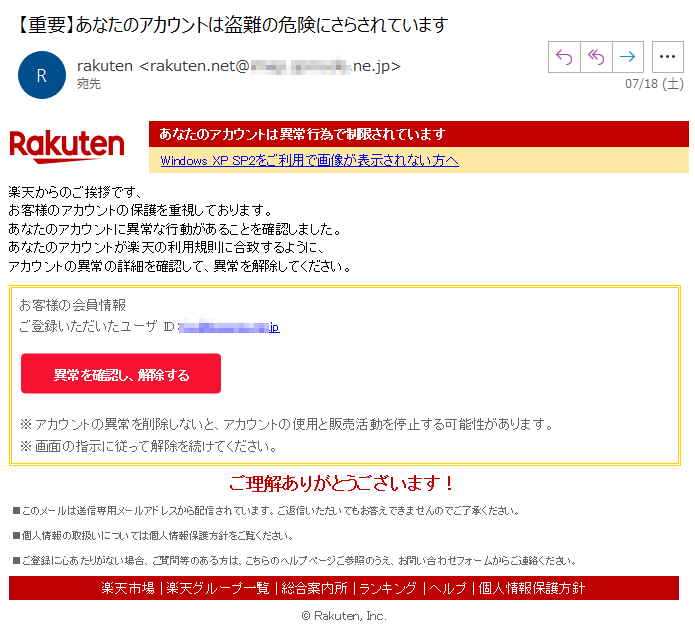
Task: Click the warning ※ アカウントの異常を削除しないと
Action: [286, 425]
